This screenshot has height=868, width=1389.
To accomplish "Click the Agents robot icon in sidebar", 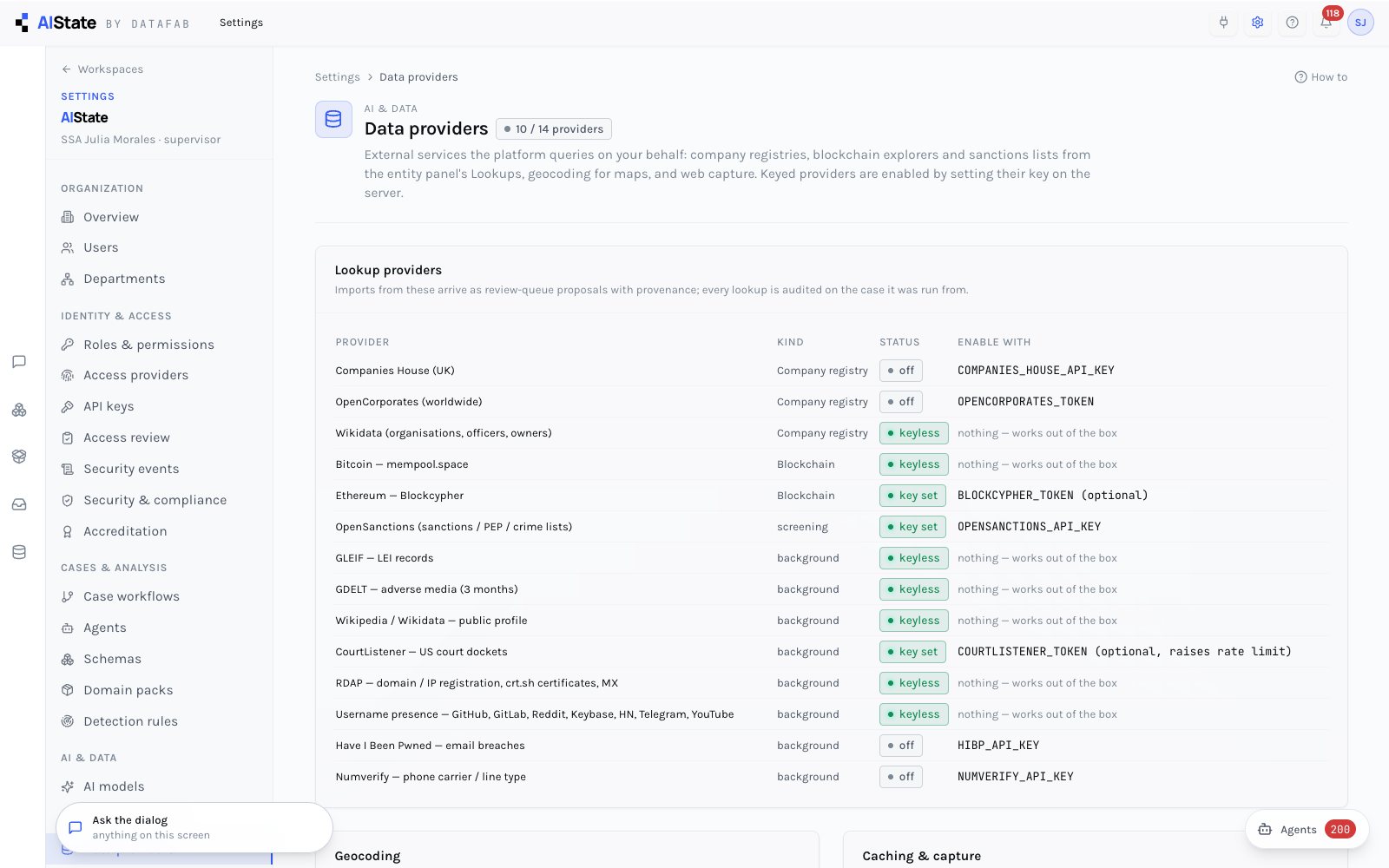I will pos(68,628).
